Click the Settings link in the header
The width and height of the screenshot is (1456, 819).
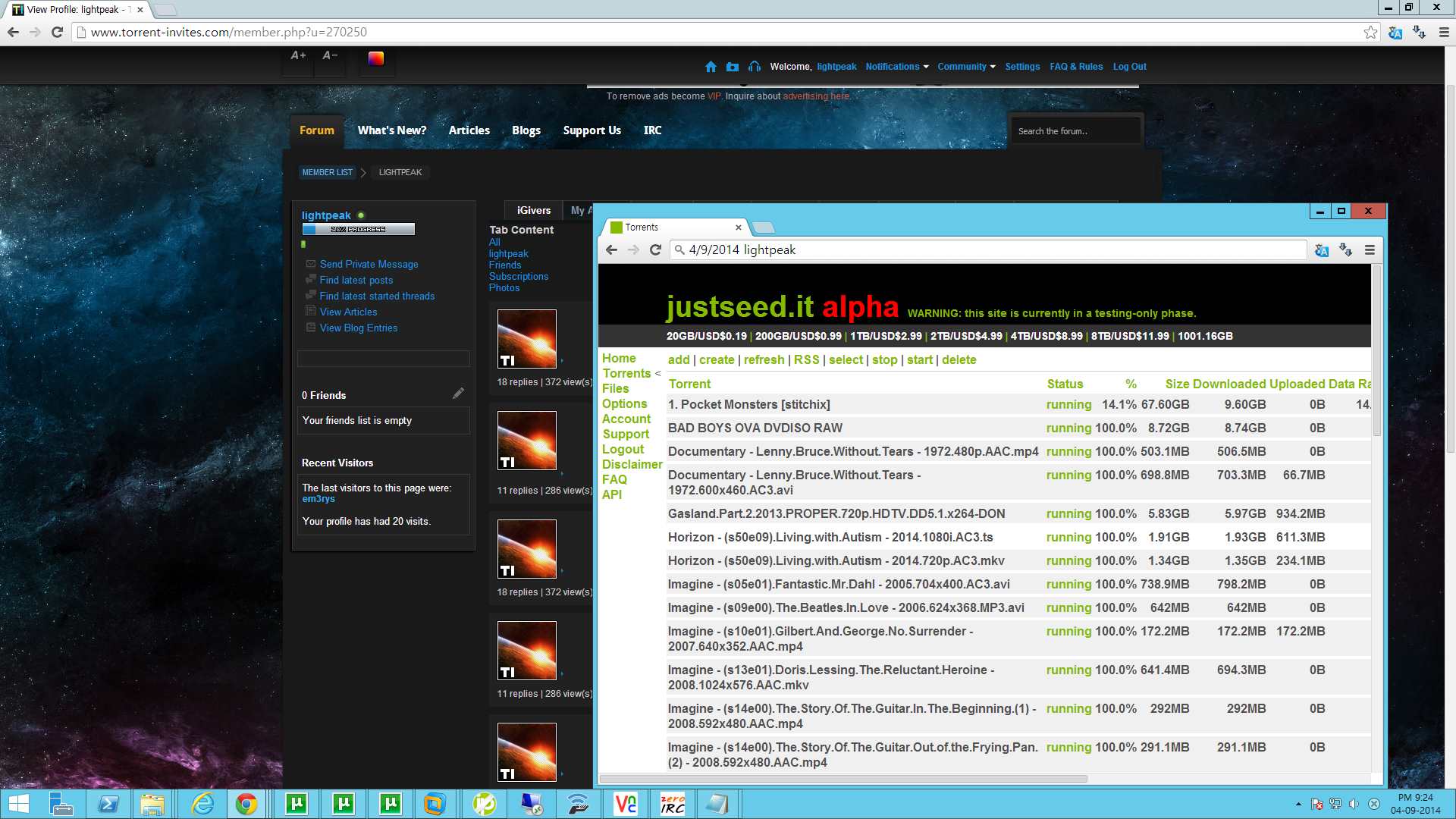click(x=1022, y=67)
